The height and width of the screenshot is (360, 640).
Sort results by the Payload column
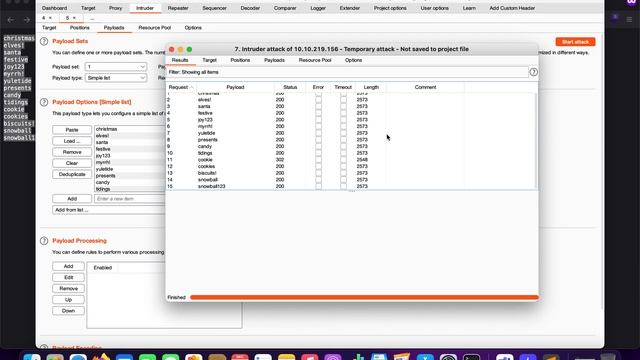(235, 87)
